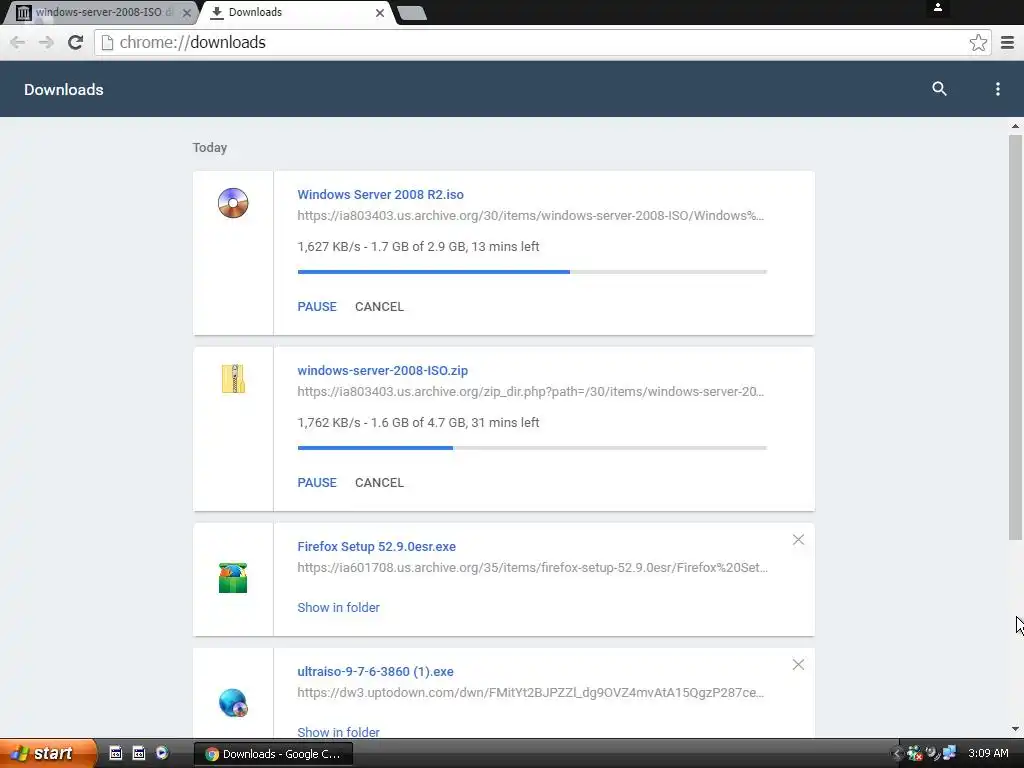Click the media player quick launch icon
Screen dimensions: 1024x768
click(162, 753)
